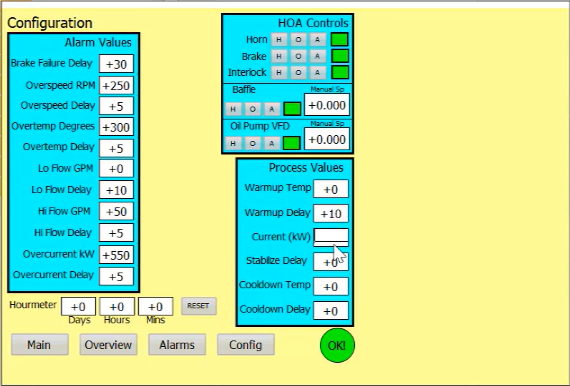Viewport: 570px width, 386px height.
Task: Edit the Oil Pump VFD Manual Sp field
Action: [x=327, y=139]
